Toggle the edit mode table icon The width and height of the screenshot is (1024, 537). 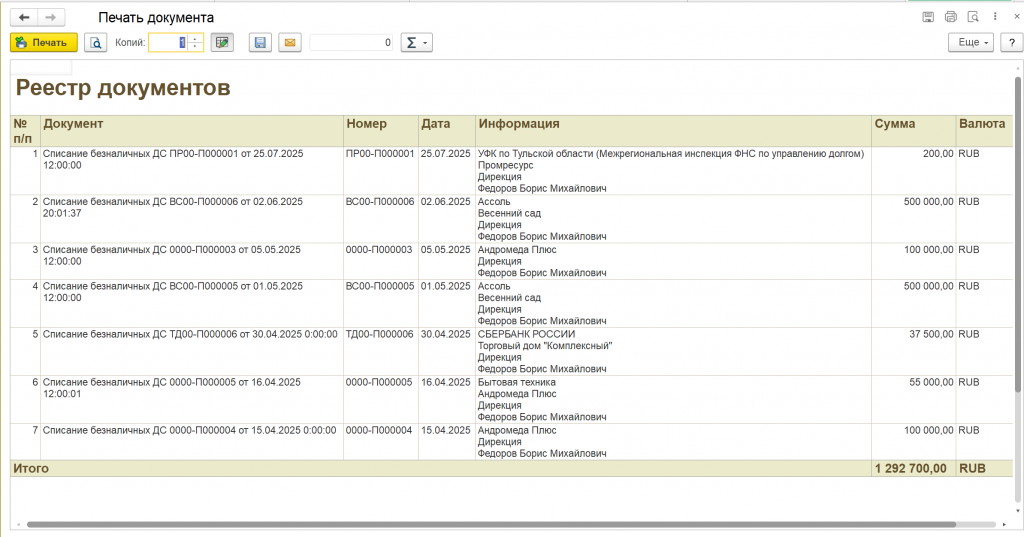coord(222,42)
